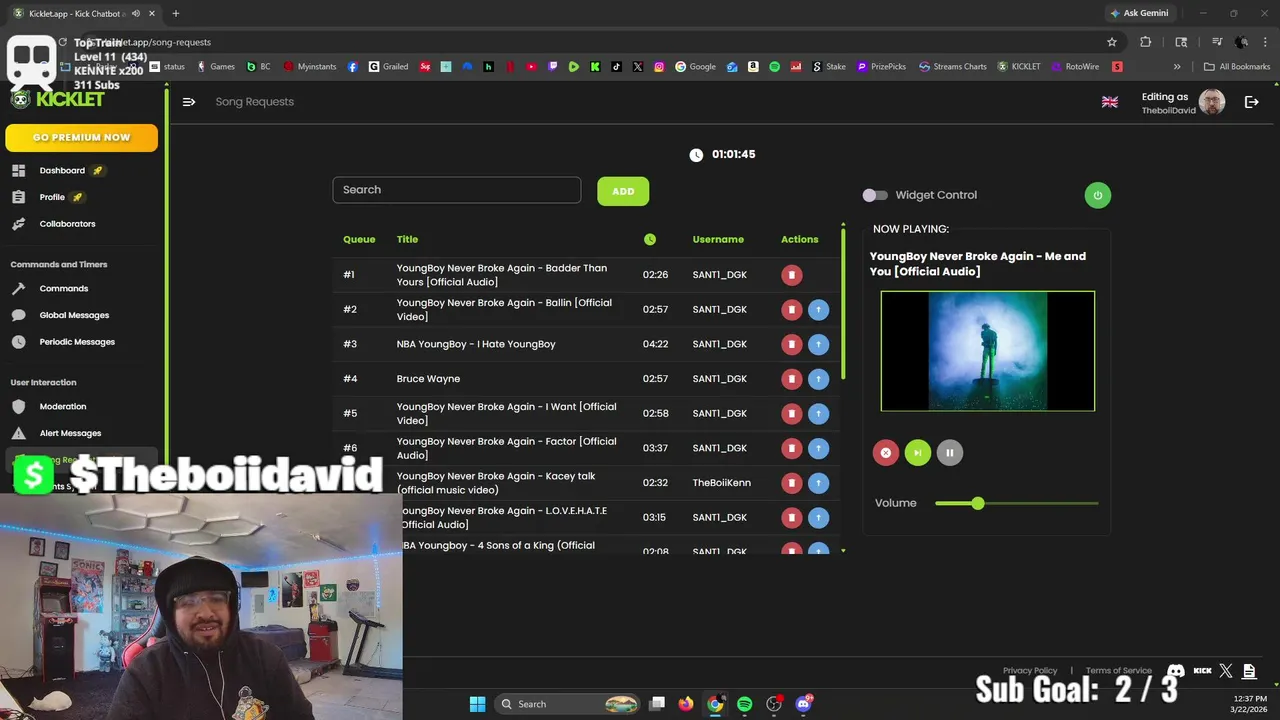Toggle the Widget Control switch
1280x720 pixels.
pyautogui.click(x=875, y=195)
